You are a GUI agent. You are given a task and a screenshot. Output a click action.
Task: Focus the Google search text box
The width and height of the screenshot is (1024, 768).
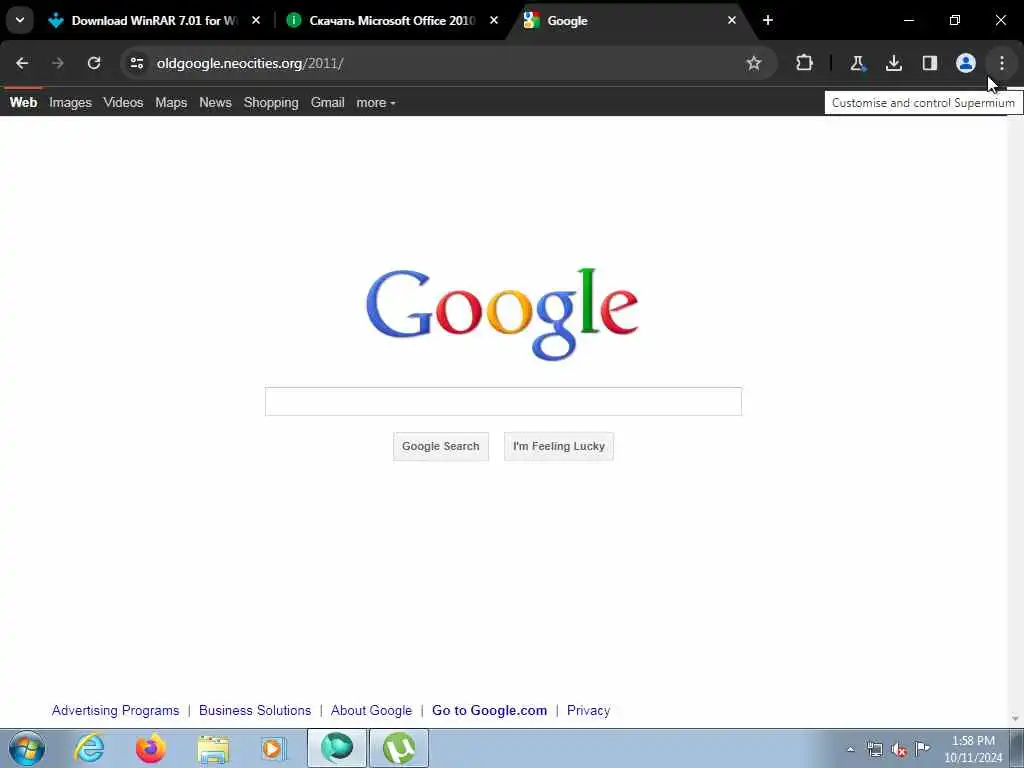point(503,401)
